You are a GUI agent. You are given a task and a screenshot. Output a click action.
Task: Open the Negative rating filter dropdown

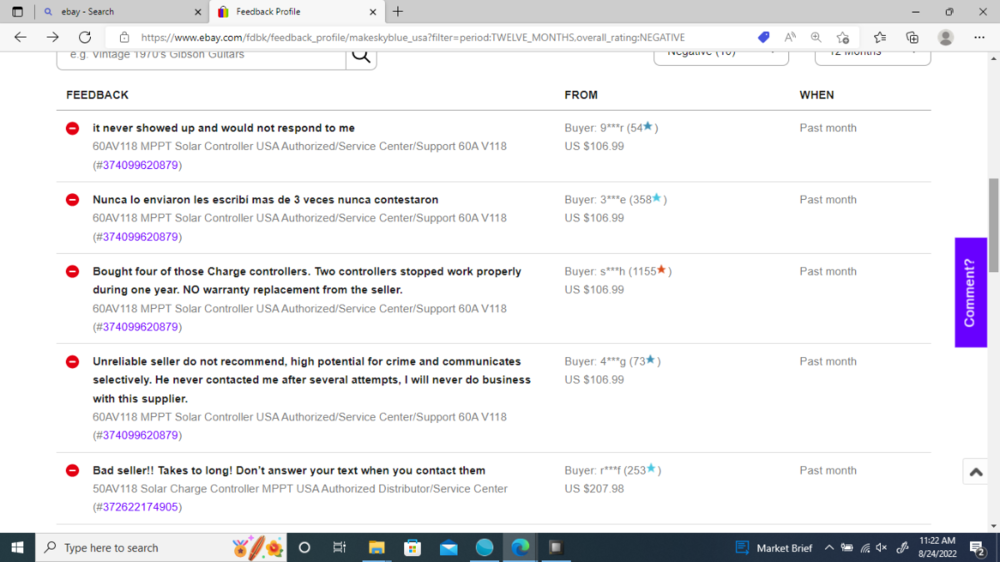721,55
